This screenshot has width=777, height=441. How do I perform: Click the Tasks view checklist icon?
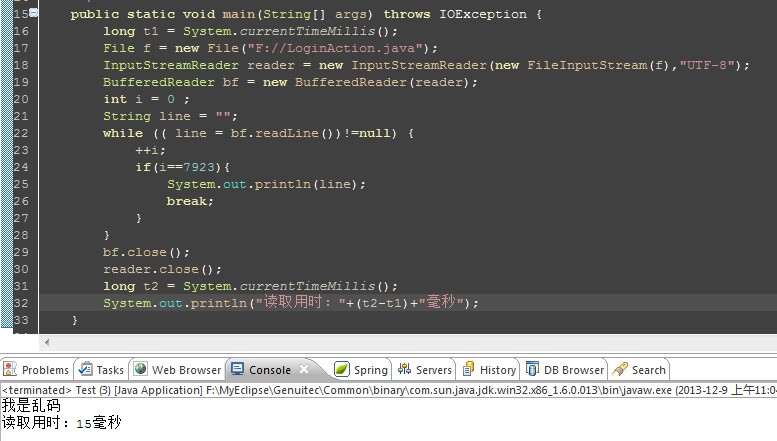[x=87, y=369]
